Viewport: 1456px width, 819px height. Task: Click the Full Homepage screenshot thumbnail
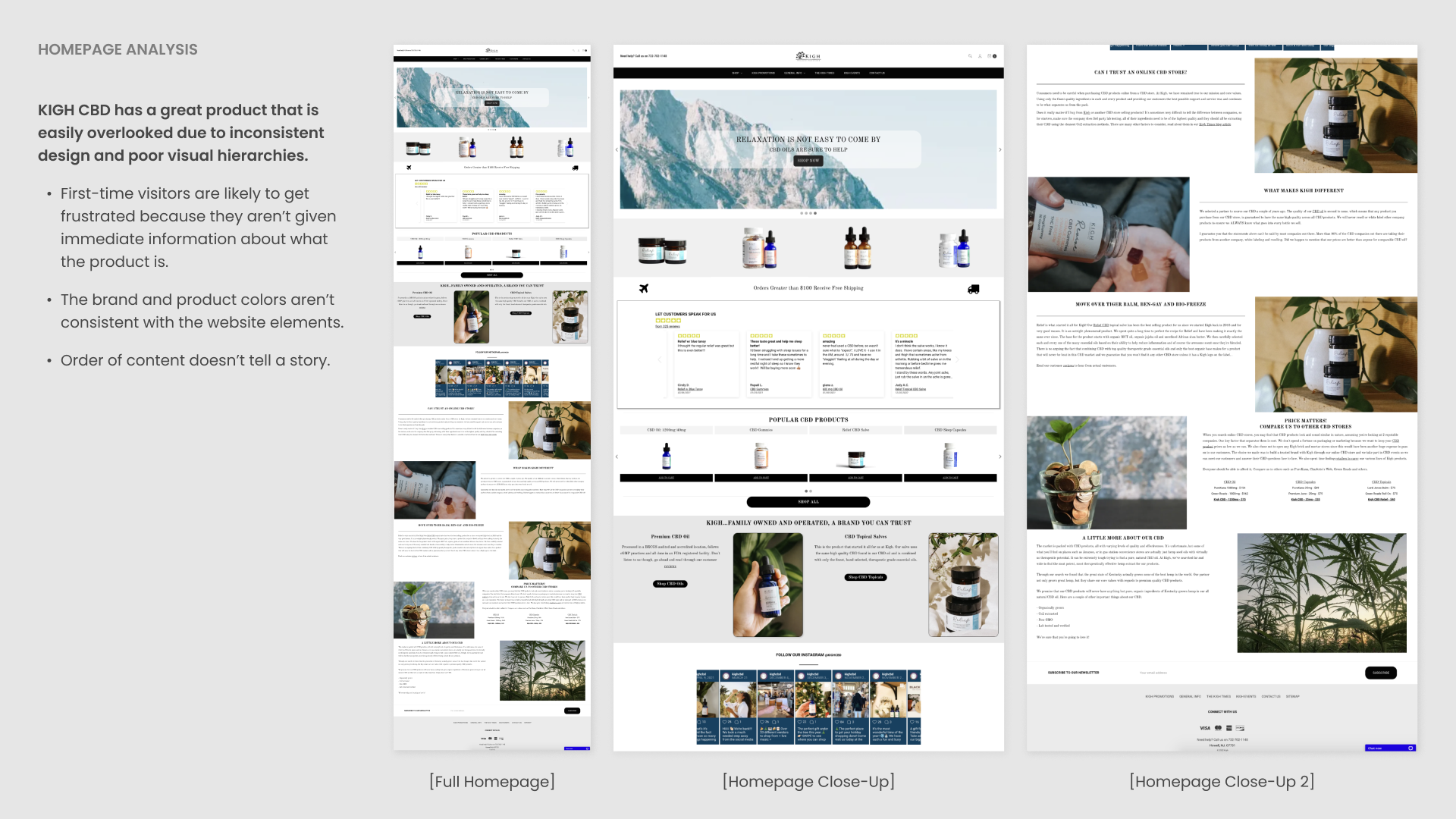(x=492, y=397)
